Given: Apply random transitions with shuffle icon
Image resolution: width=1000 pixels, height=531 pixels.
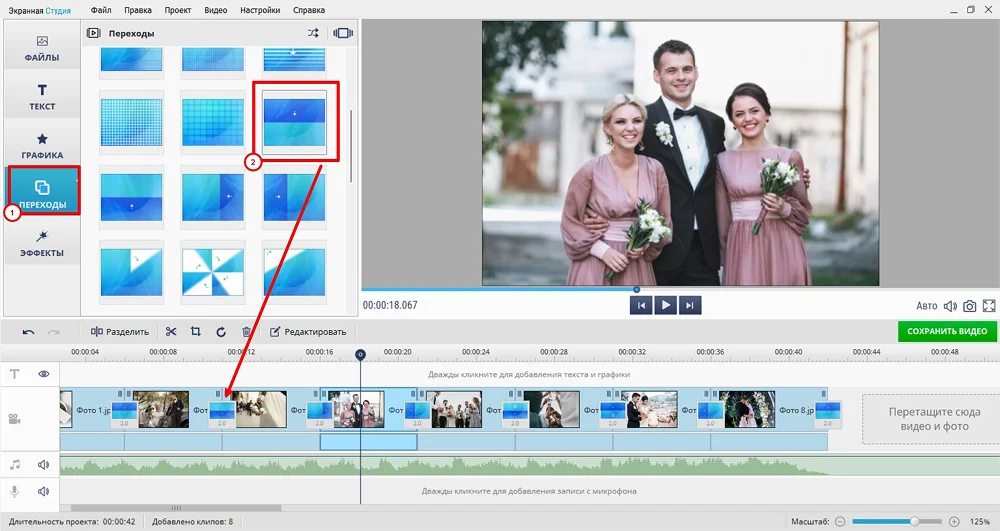Looking at the screenshot, I should point(313,33).
